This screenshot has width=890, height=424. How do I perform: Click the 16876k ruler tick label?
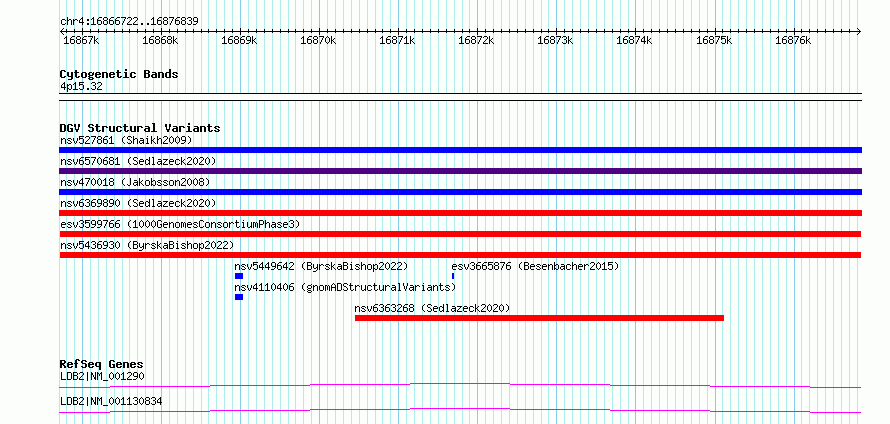[793, 41]
